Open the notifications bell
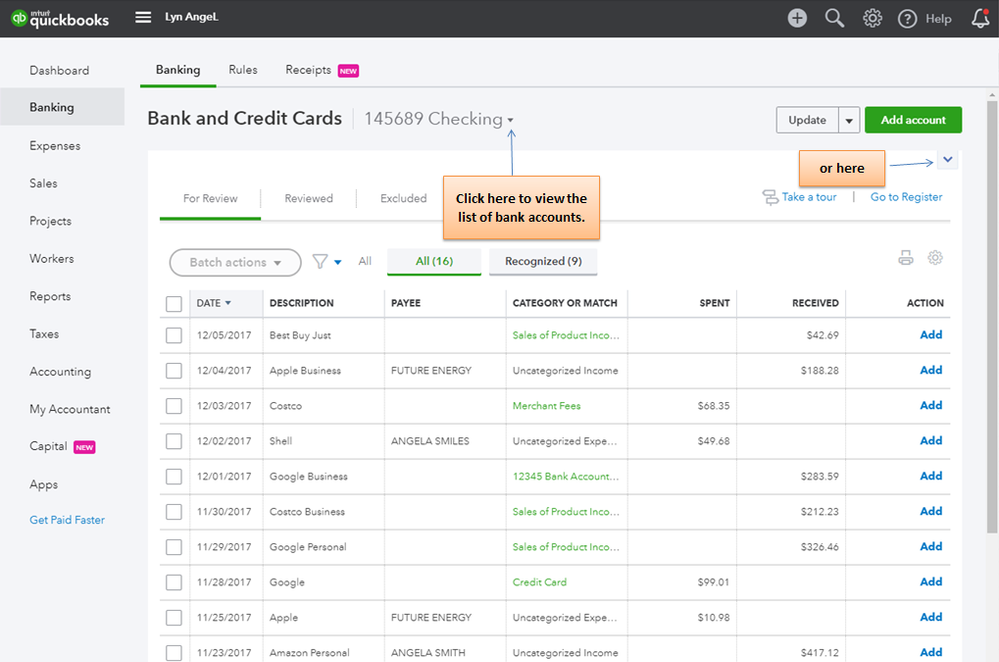 coord(981,18)
